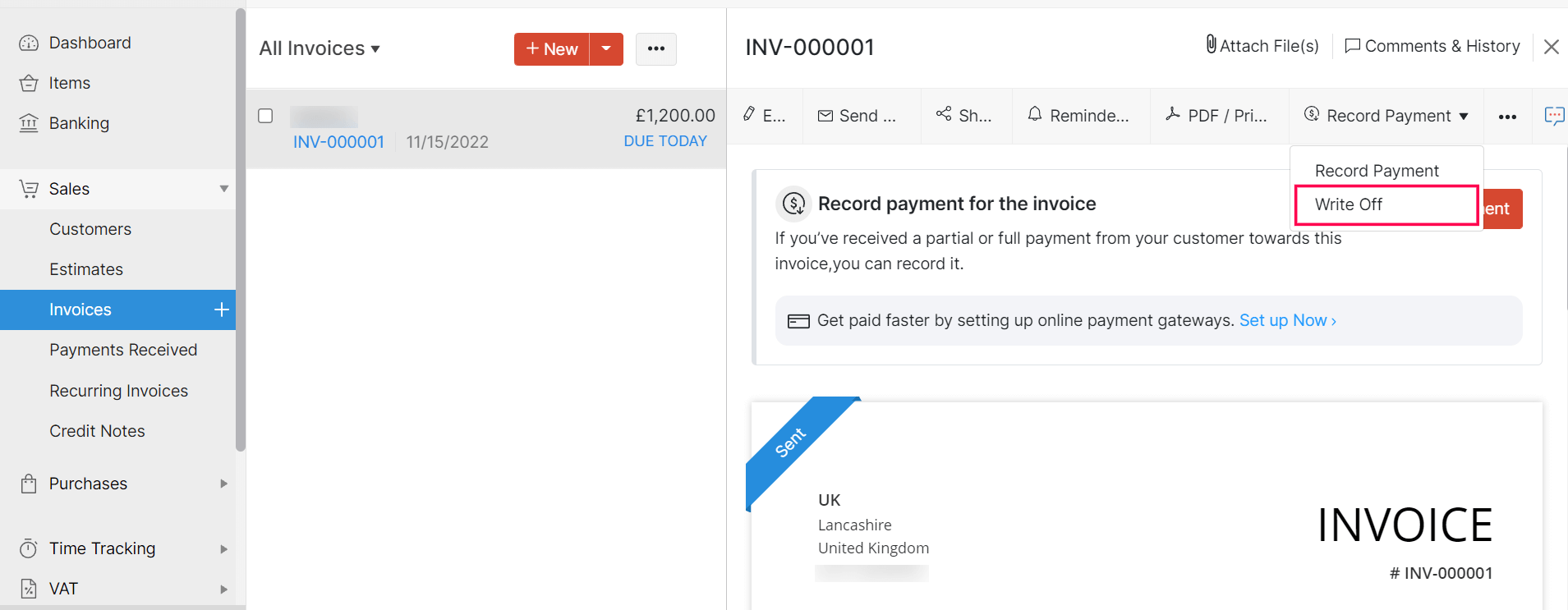Select the Items sidebar icon
Image resolution: width=1568 pixels, height=610 pixels.
click(30, 82)
